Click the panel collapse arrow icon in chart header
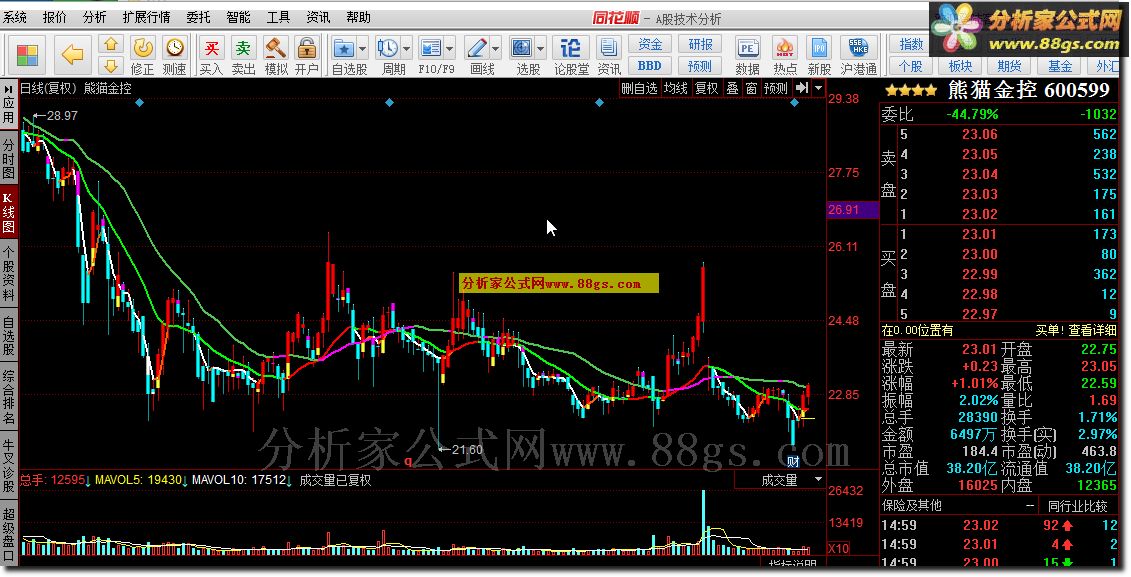This screenshot has width=1131, height=577. click(802, 88)
